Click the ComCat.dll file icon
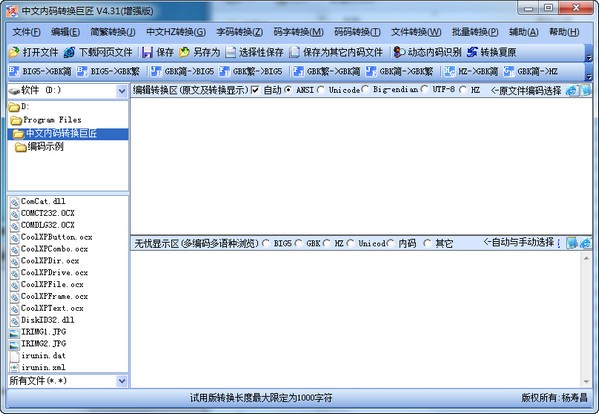This screenshot has width=599, height=414. pyautogui.click(x=14, y=202)
